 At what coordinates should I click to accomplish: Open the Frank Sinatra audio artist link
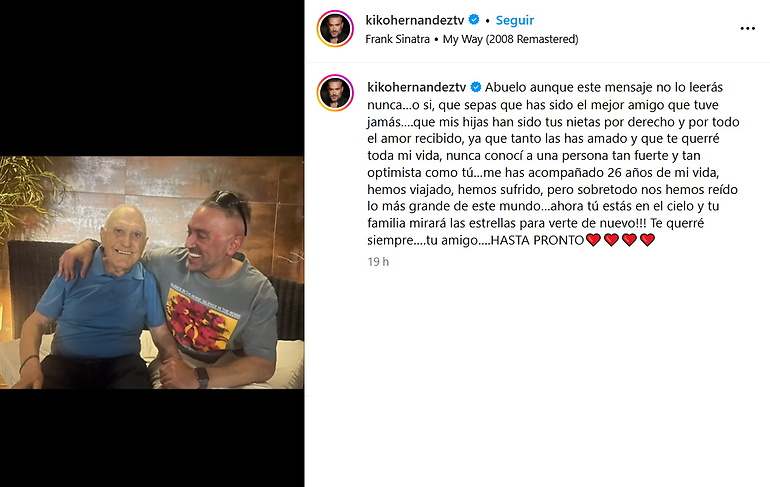coord(397,39)
